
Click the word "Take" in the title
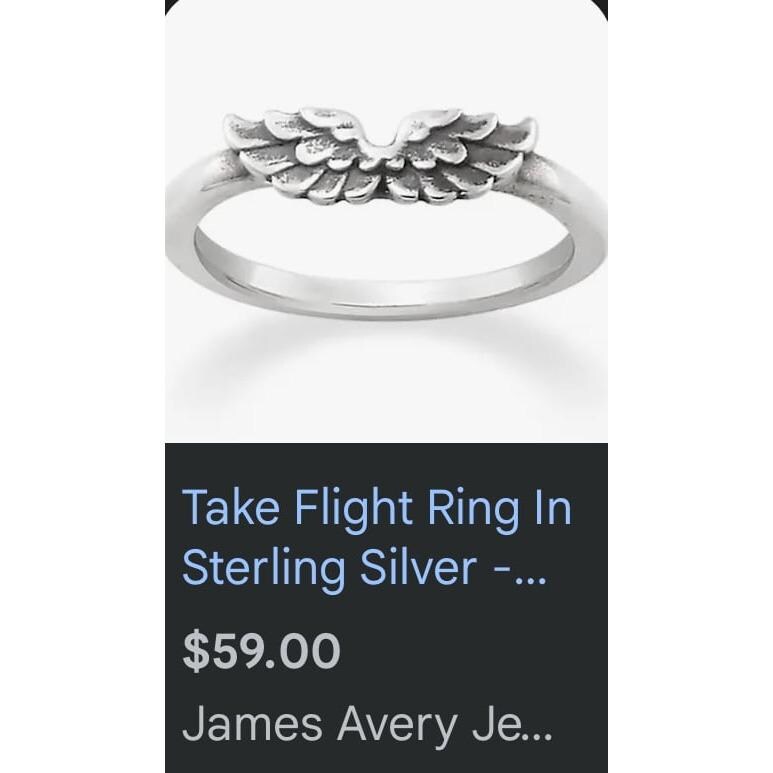pos(231,507)
